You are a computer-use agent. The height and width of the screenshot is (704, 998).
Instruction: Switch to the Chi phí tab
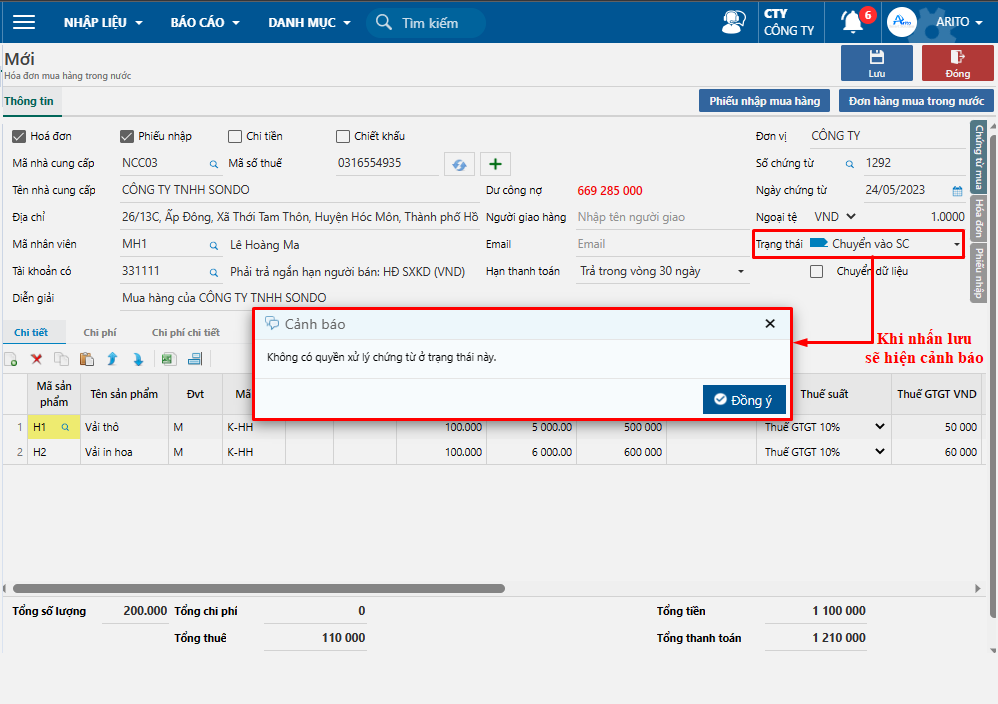98,332
